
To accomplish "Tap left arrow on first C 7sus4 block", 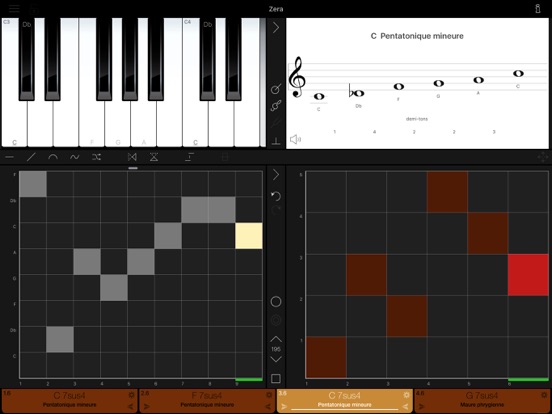I will coord(131,407).
